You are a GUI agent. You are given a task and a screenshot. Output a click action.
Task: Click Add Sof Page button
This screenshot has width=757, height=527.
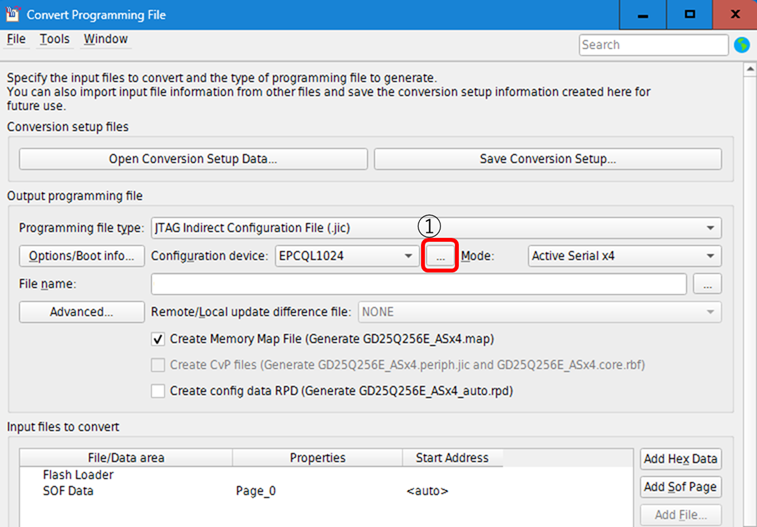pos(681,487)
